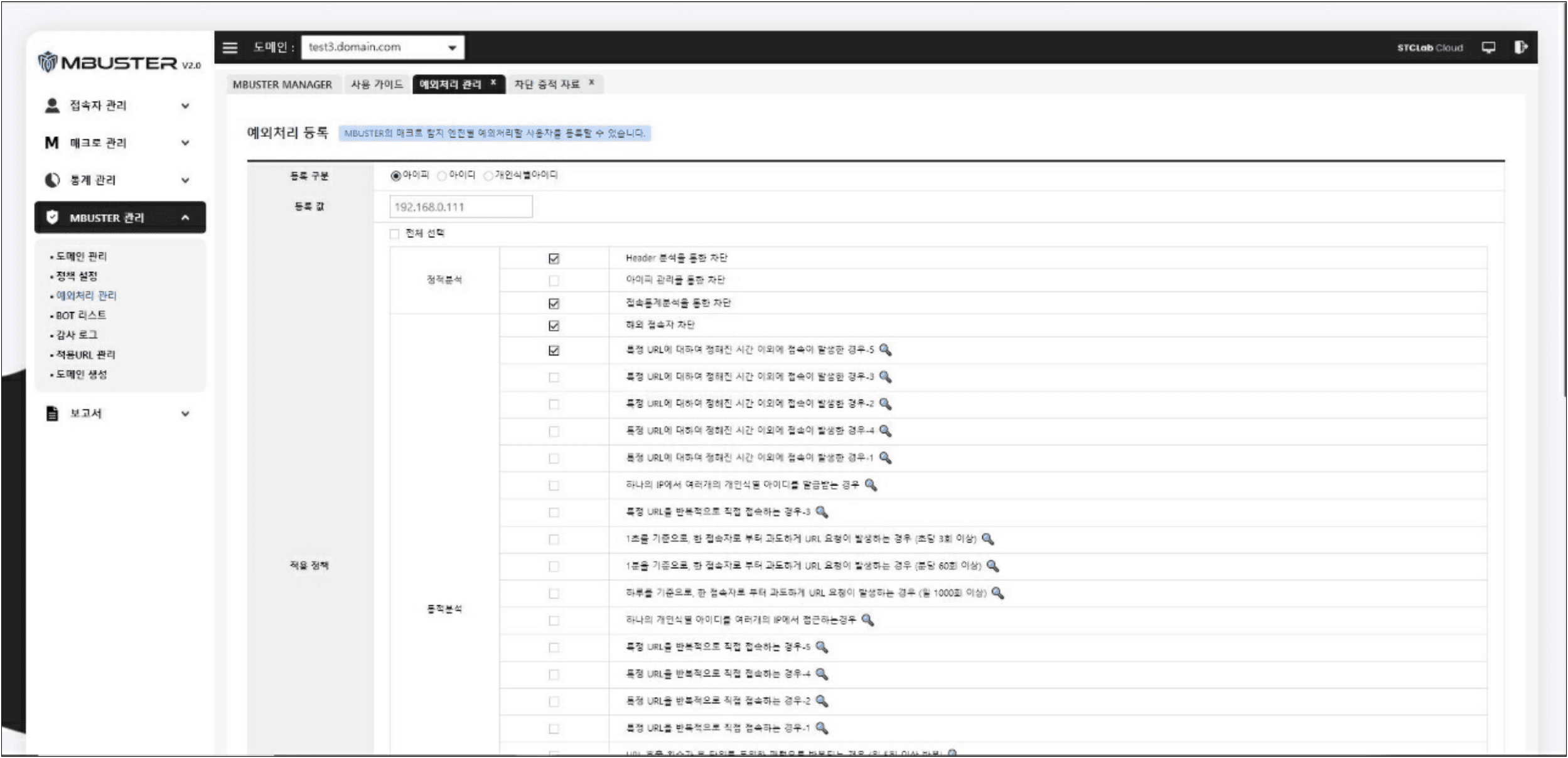
Task: Expand 통계 관리 sidebar chevron
Action: click(185, 181)
